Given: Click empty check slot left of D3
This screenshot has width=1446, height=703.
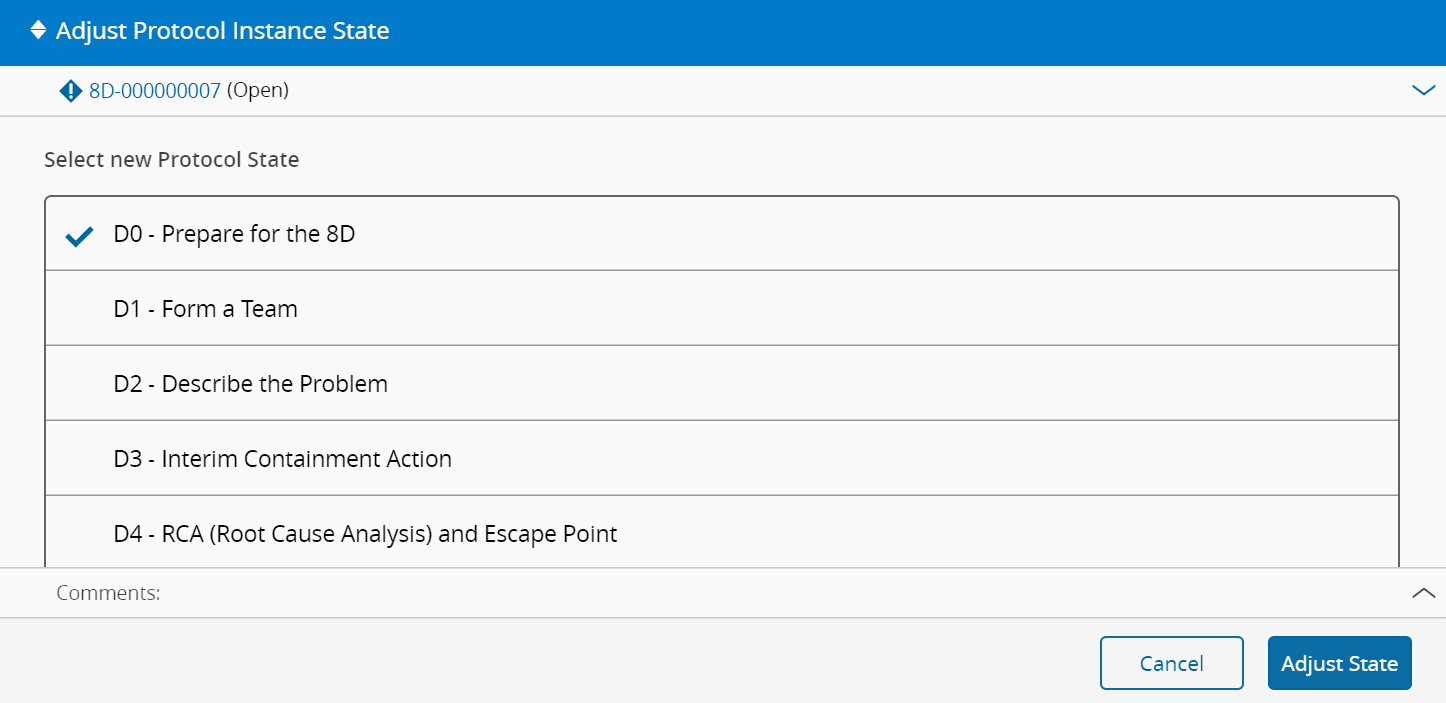Looking at the screenshot, I should [80, 459].
